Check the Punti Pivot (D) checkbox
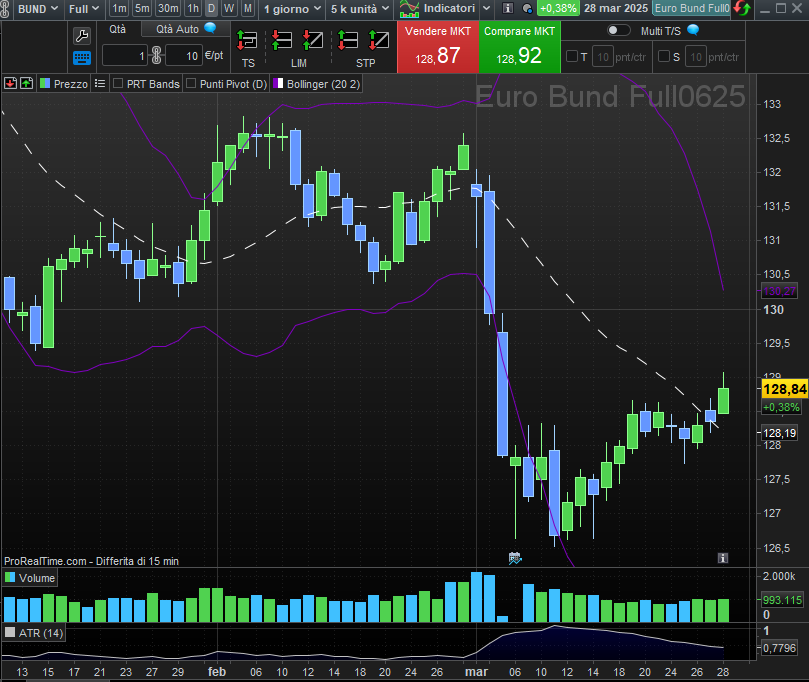 tap(190, 84)
